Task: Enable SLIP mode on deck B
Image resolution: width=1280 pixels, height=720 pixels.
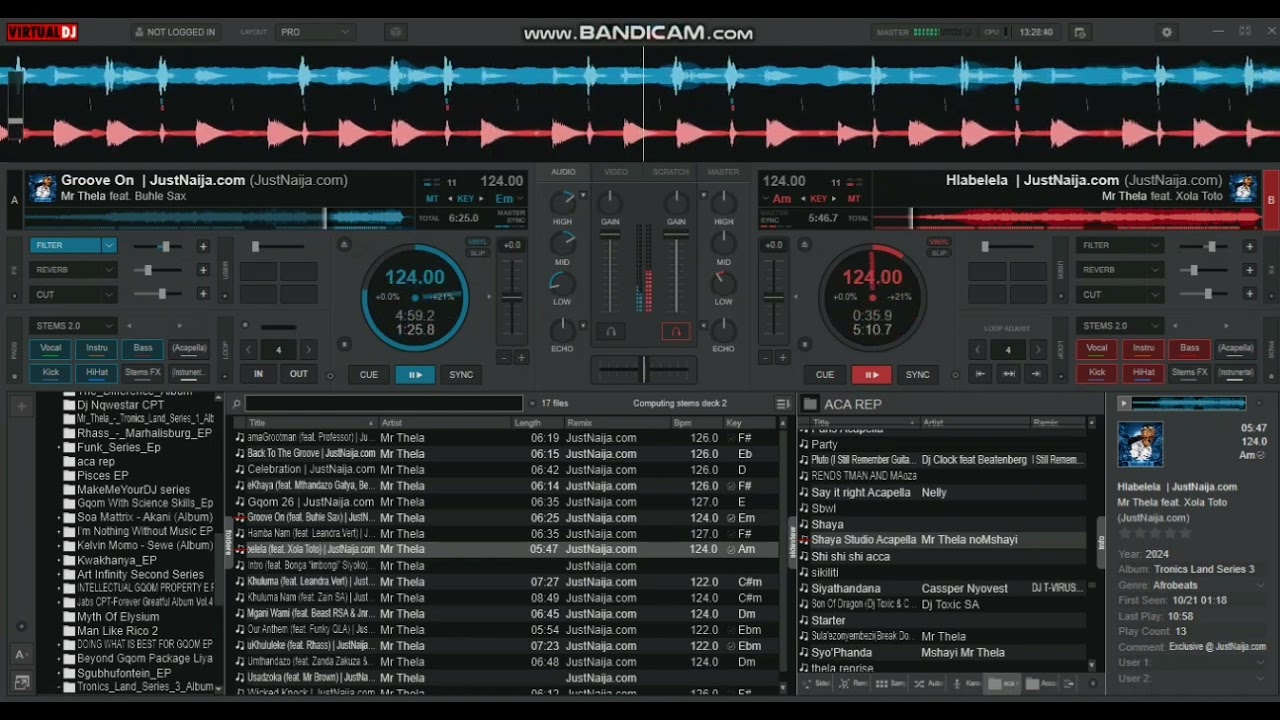Action: pos(938,253)
